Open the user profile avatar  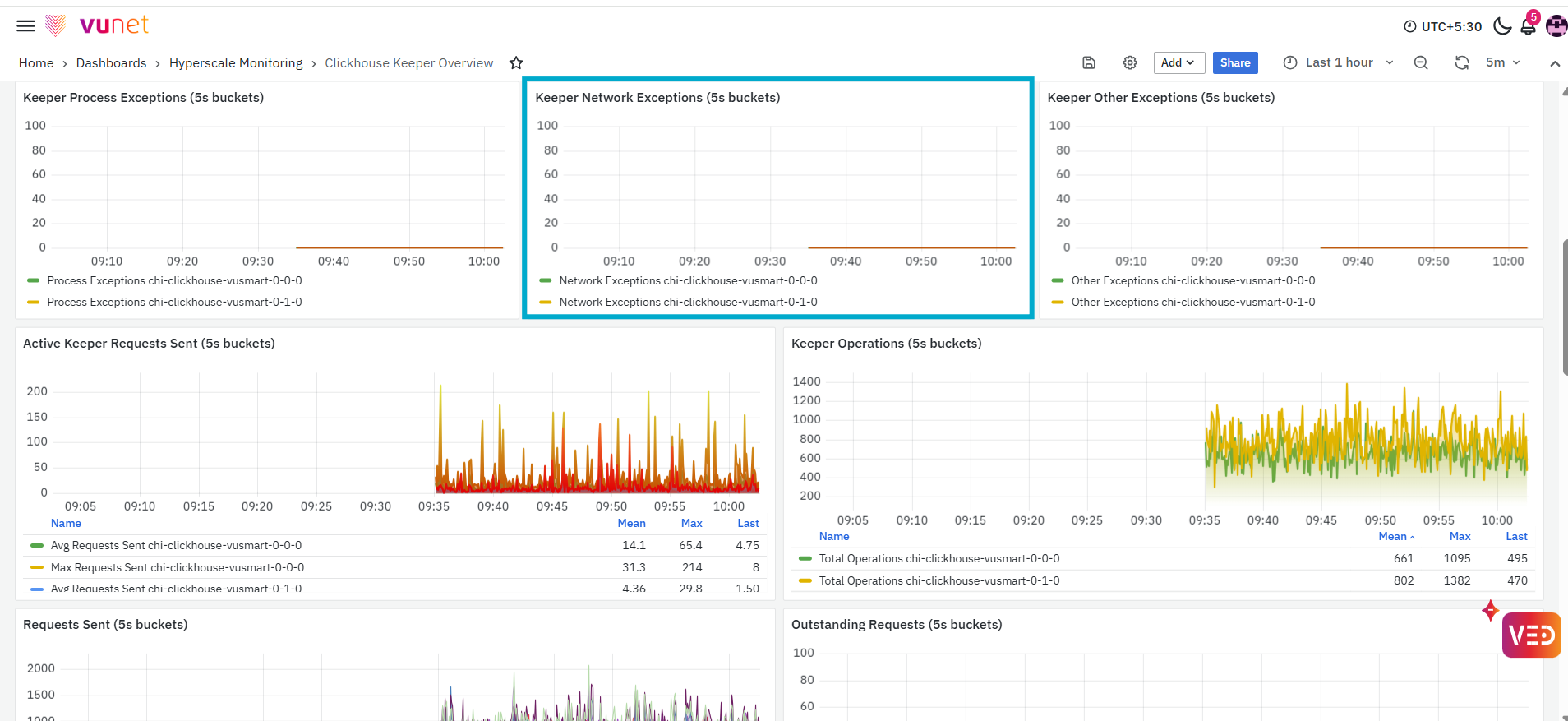[x=1556, y=26]
